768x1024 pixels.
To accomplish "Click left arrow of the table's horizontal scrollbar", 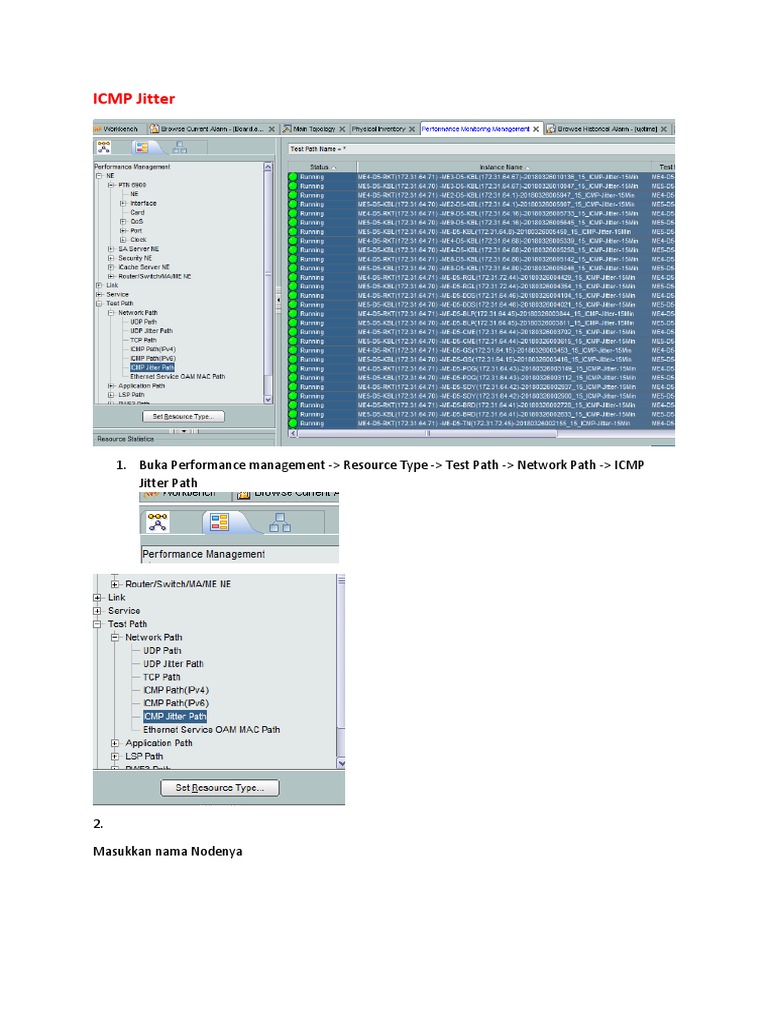I will (x=293, y=433).
